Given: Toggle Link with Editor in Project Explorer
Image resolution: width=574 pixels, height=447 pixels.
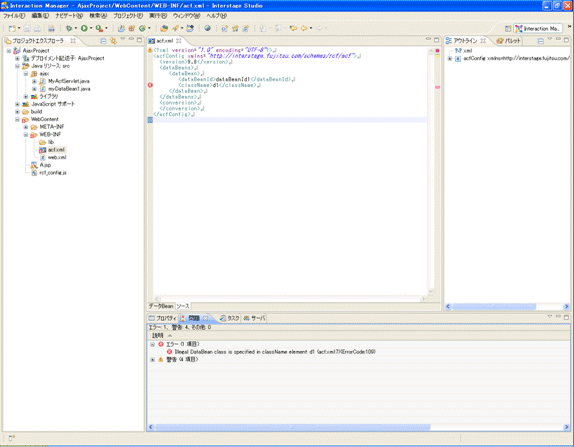Looking at the screenshot, I should 113,41.
